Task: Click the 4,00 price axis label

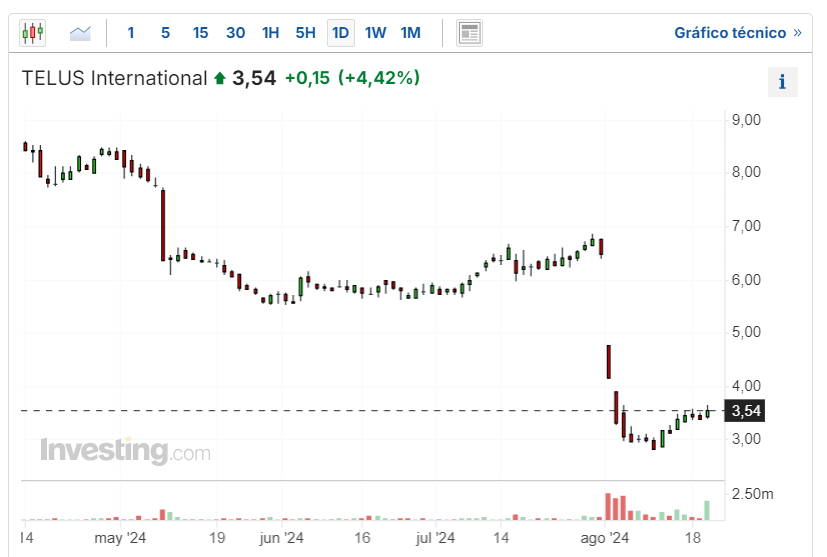Action: pyautogui.click(x=746, y=386)
